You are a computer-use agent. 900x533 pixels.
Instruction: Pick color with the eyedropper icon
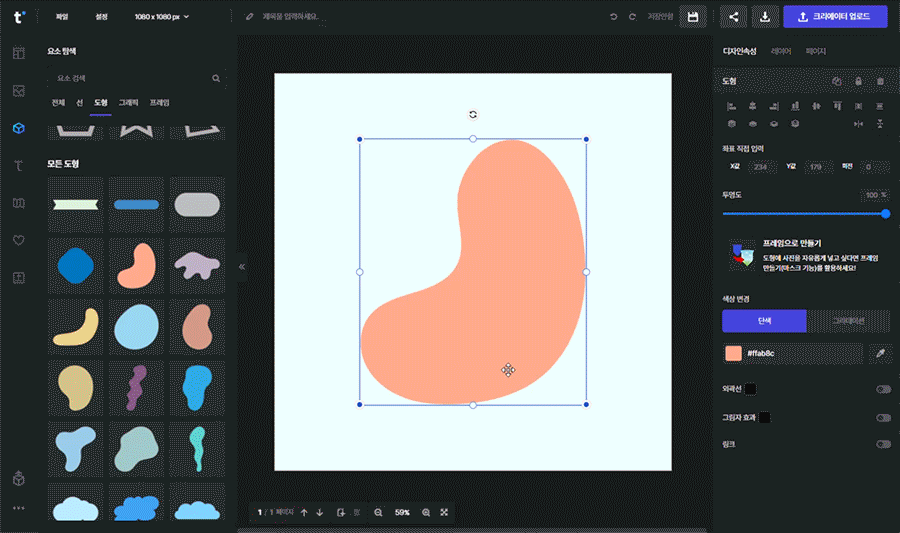click(x=881, y=353)
